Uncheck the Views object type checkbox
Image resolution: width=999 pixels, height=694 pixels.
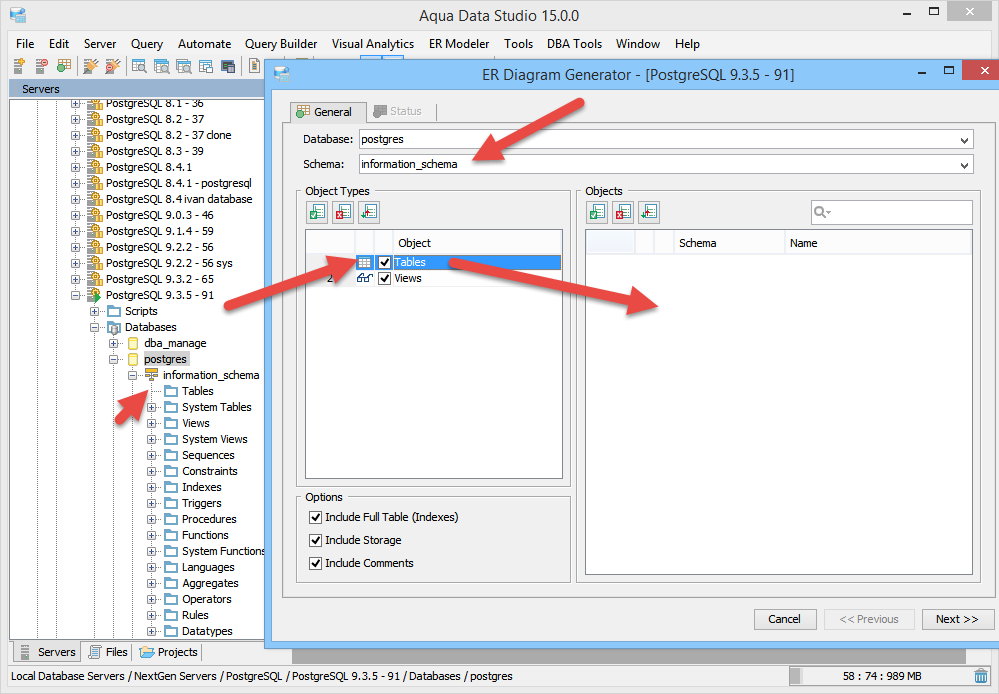pyautogui.click(x=384, y=278)
